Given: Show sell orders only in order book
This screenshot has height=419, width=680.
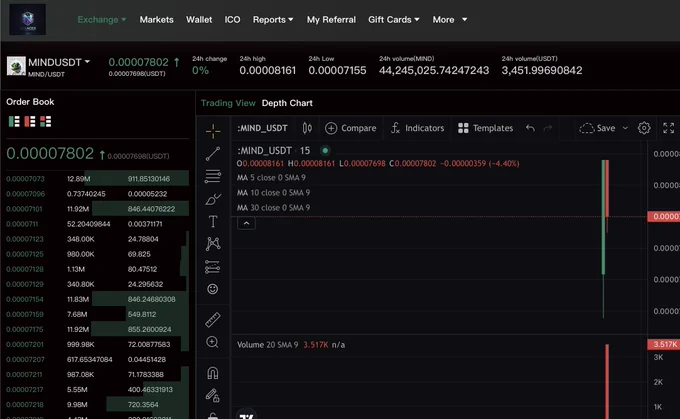Looking at the screenshot, I should click(30, 121).
